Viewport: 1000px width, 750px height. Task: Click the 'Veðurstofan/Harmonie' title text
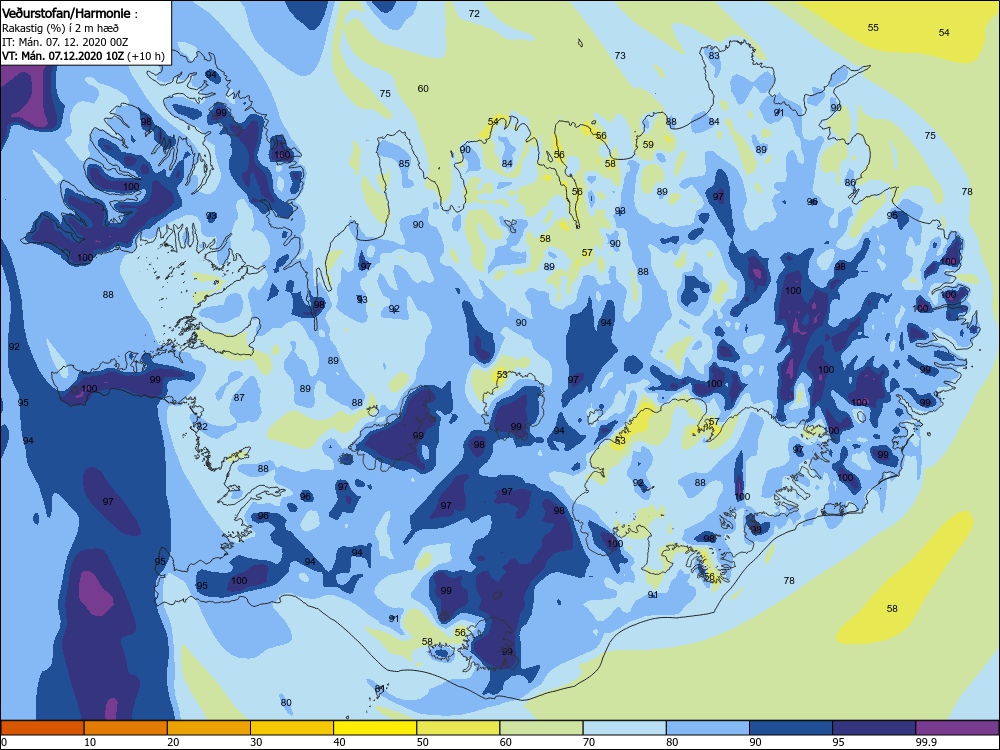(x=66, y=13)
